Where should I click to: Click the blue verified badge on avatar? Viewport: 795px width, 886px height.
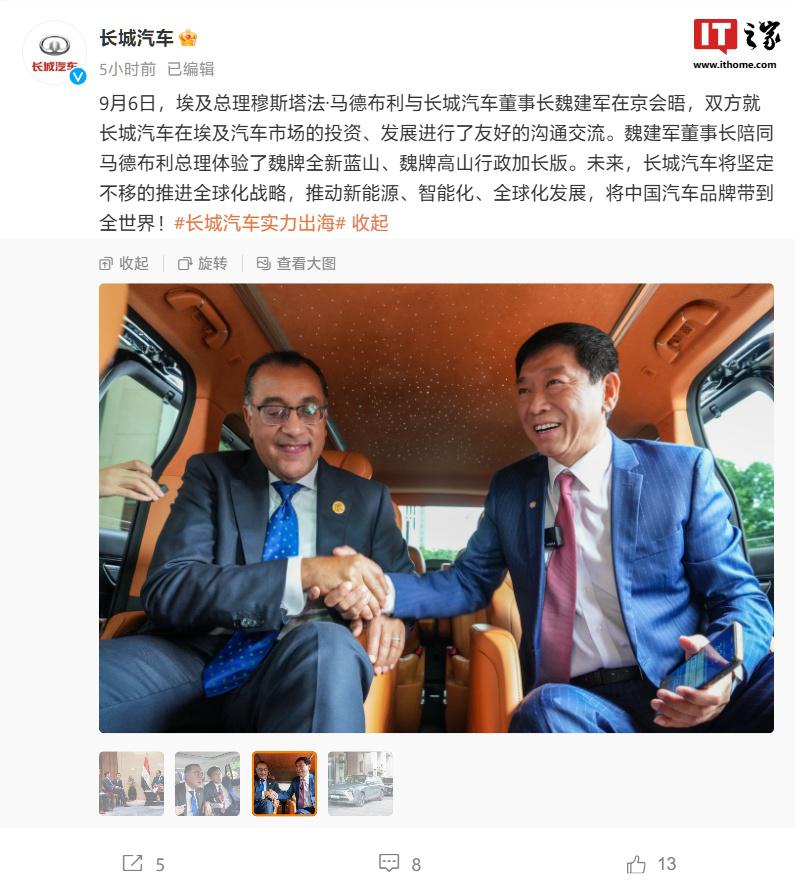tap(77, 76)
